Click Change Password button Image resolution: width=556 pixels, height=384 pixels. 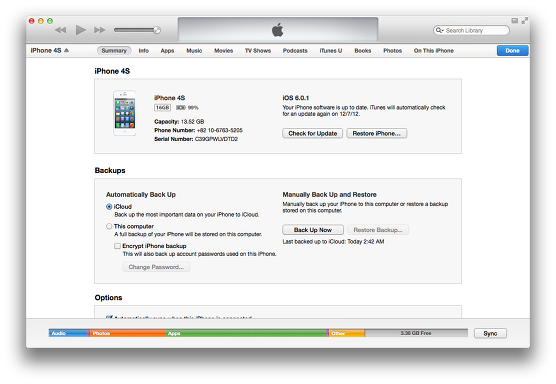coord(156,267)
